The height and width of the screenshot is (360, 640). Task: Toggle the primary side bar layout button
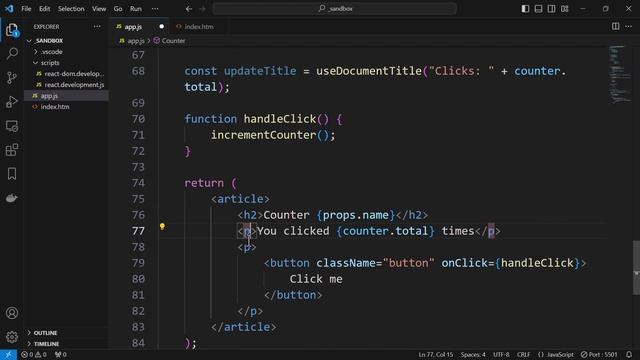[525, 9]
